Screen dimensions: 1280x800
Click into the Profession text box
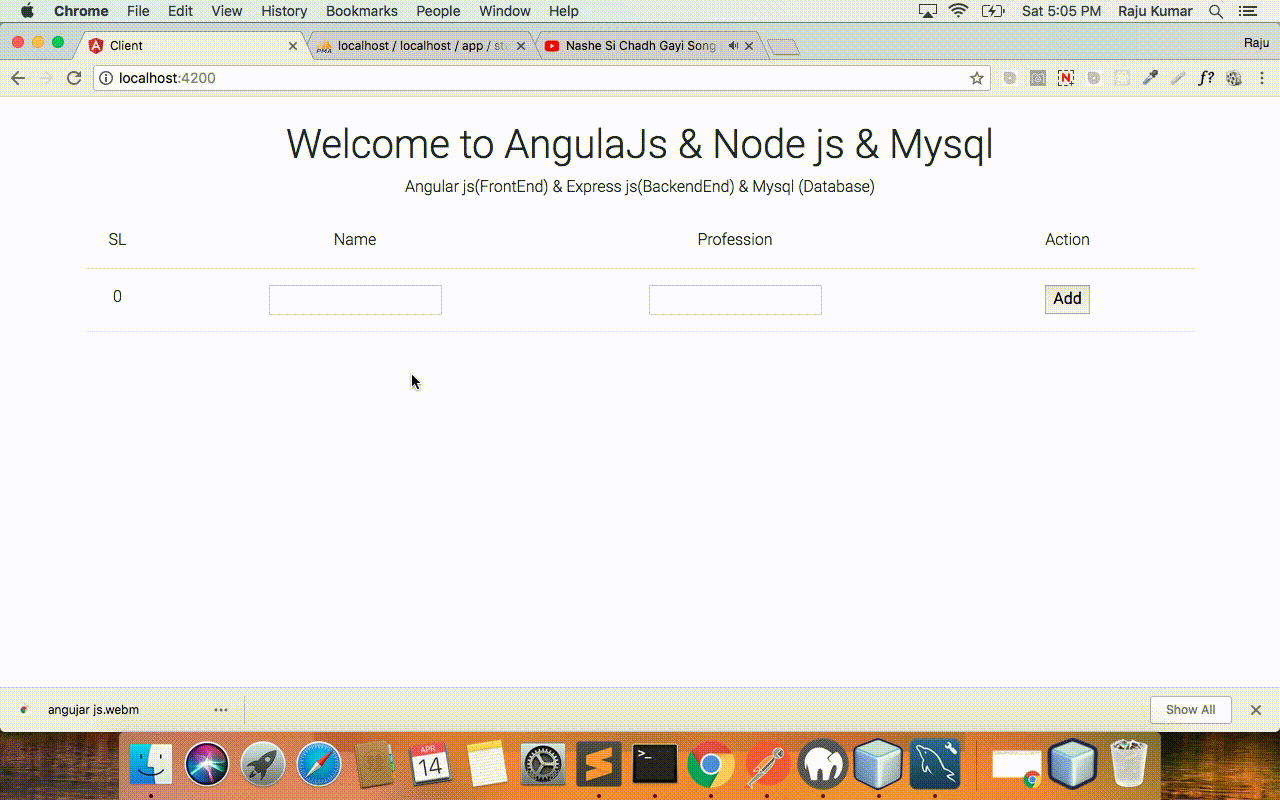click(x=735, y=300)
